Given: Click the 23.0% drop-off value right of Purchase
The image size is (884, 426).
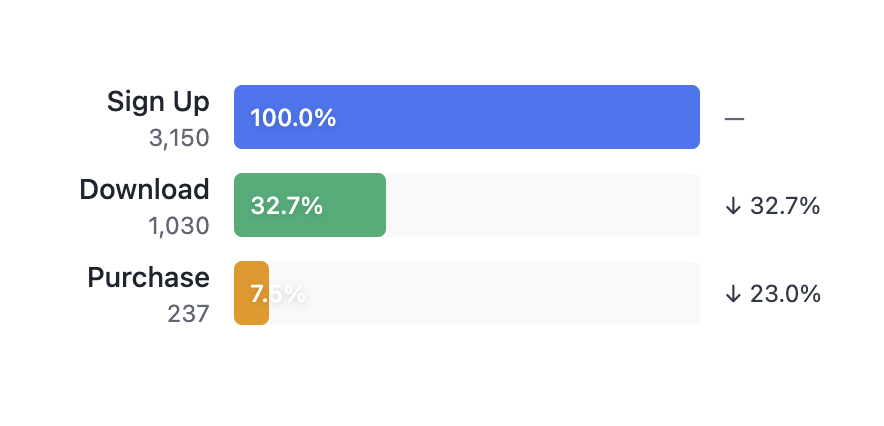Looking at the screenshot, I should 785,294.
